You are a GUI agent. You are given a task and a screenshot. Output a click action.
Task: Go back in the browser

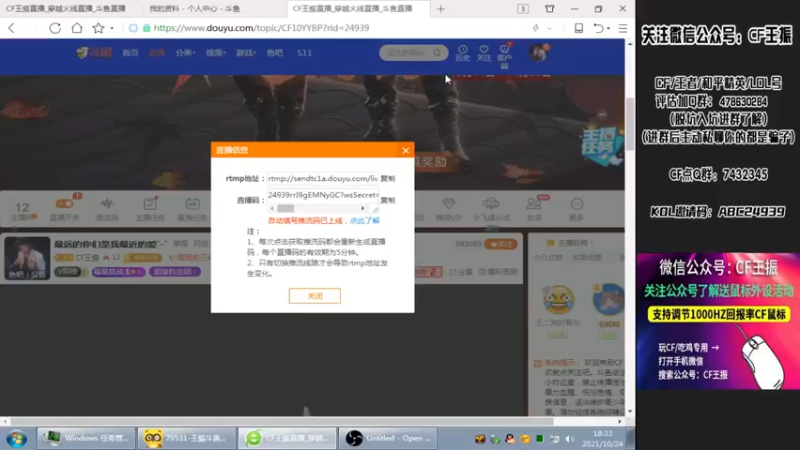[x=12, y=28]
